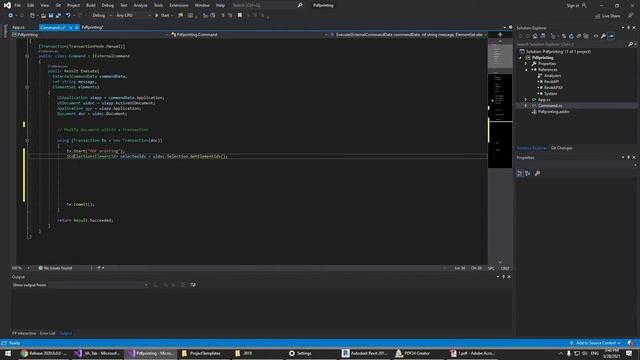The height and width of the screenshot is (360, 640).
Task: Open the Pdfprinting.Command type dropdown
Action: [249, 35]
